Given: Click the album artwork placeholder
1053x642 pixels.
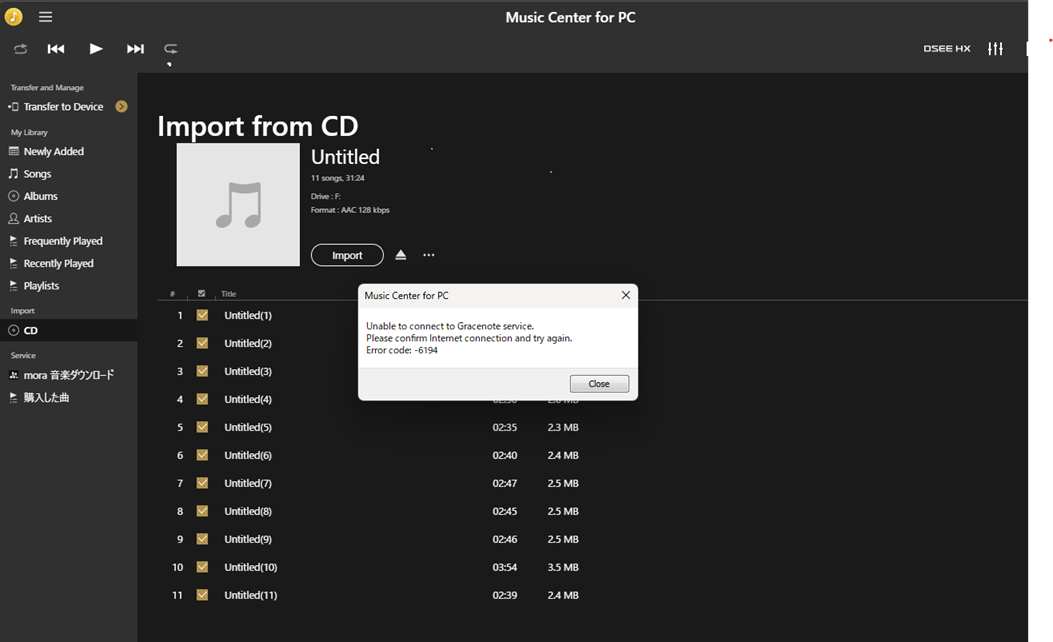Looking at the screenshot, I should [238, 205].
